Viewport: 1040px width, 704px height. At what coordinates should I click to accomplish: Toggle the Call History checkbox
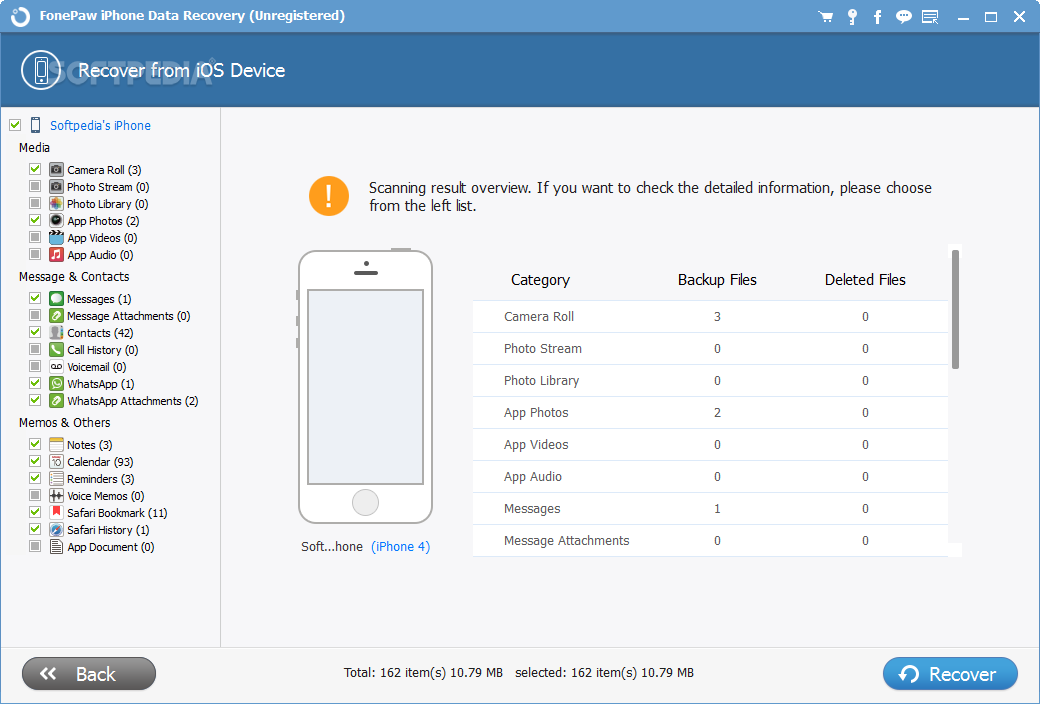pos(35,349)
